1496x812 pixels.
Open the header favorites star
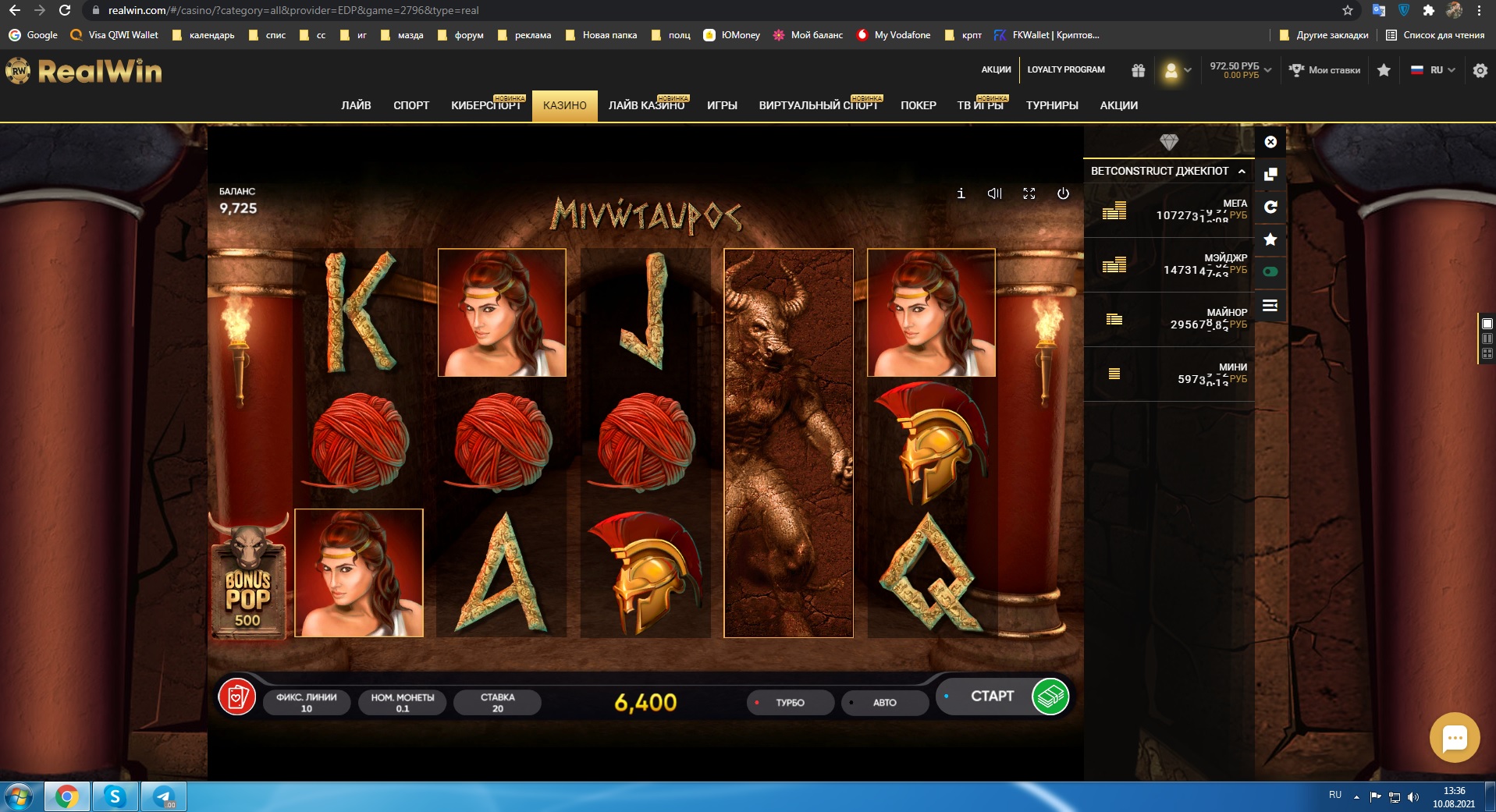pyautogui.click(x=1384, y=70)
